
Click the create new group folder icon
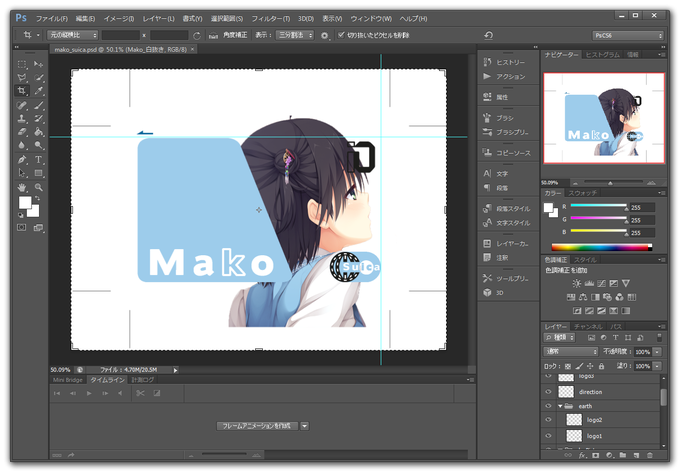click(x=623, y=455)
